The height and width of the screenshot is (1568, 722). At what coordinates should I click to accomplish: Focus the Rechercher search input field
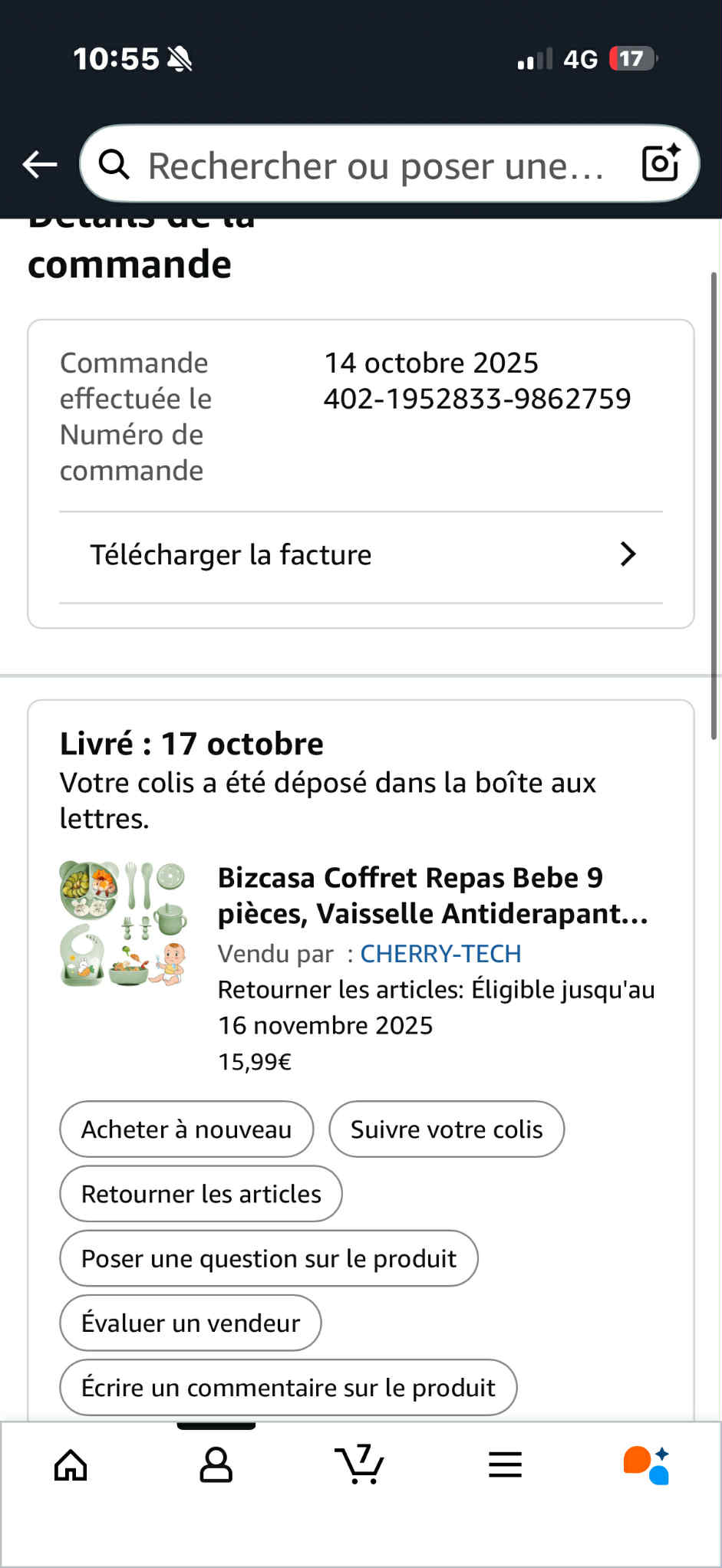376,166
